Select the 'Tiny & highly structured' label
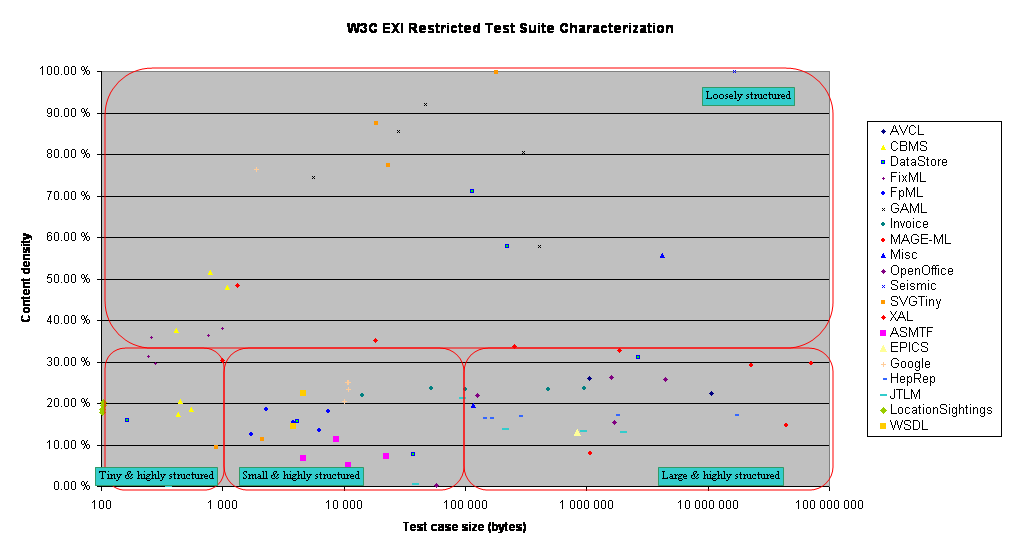The image size is (1020, 553). [x=156, y=475]
